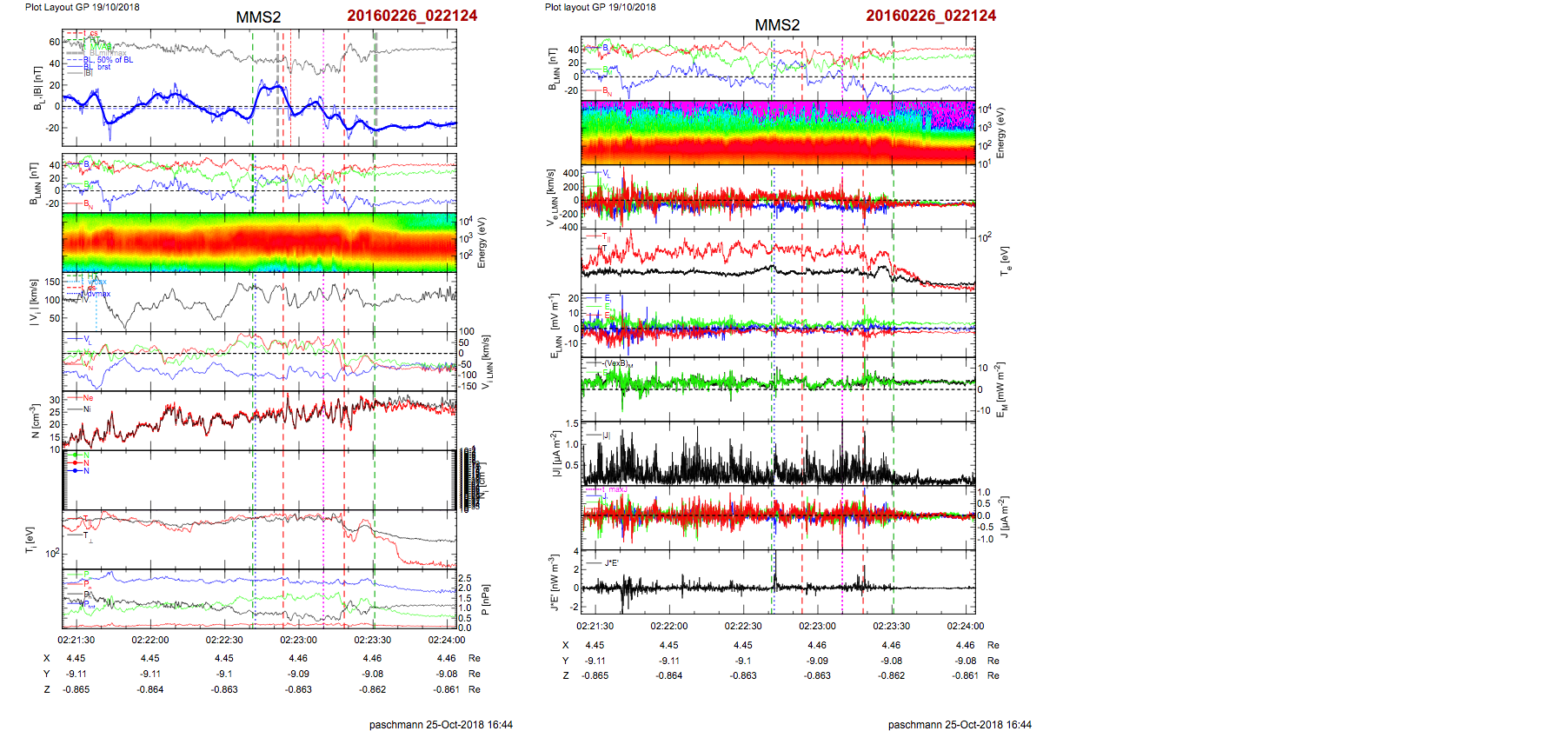Image resolution: width=1568 pixels, height=731 pixels.
Task: Click the 02:23:00 time tick under right plot
Action: (817, 626)
